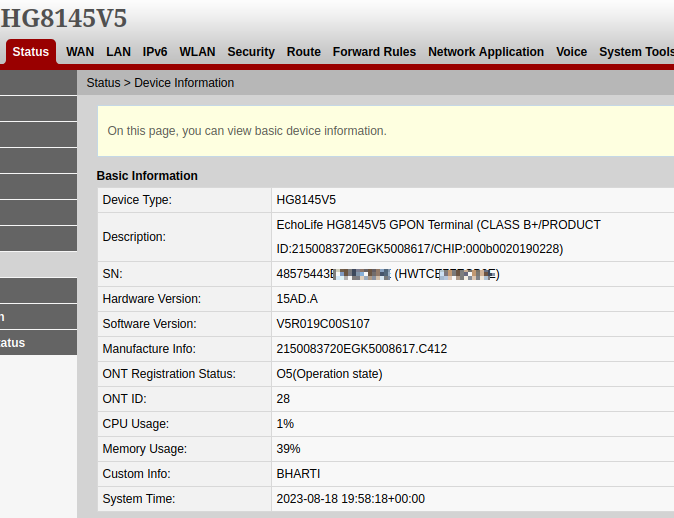The image size is (674, 518).
Task: Go to the LAN tab
Action: (118, 52)
